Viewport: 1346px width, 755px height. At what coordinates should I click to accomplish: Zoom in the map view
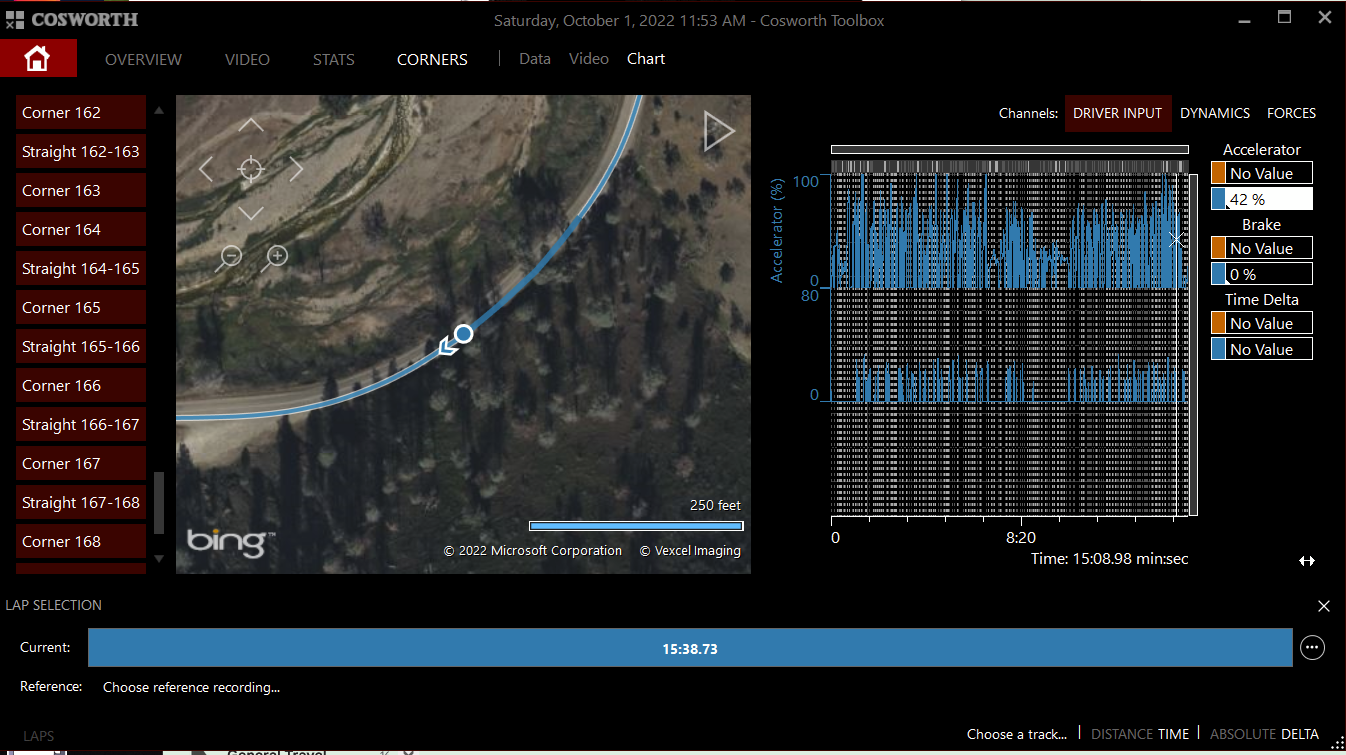(x=275, y=258)
